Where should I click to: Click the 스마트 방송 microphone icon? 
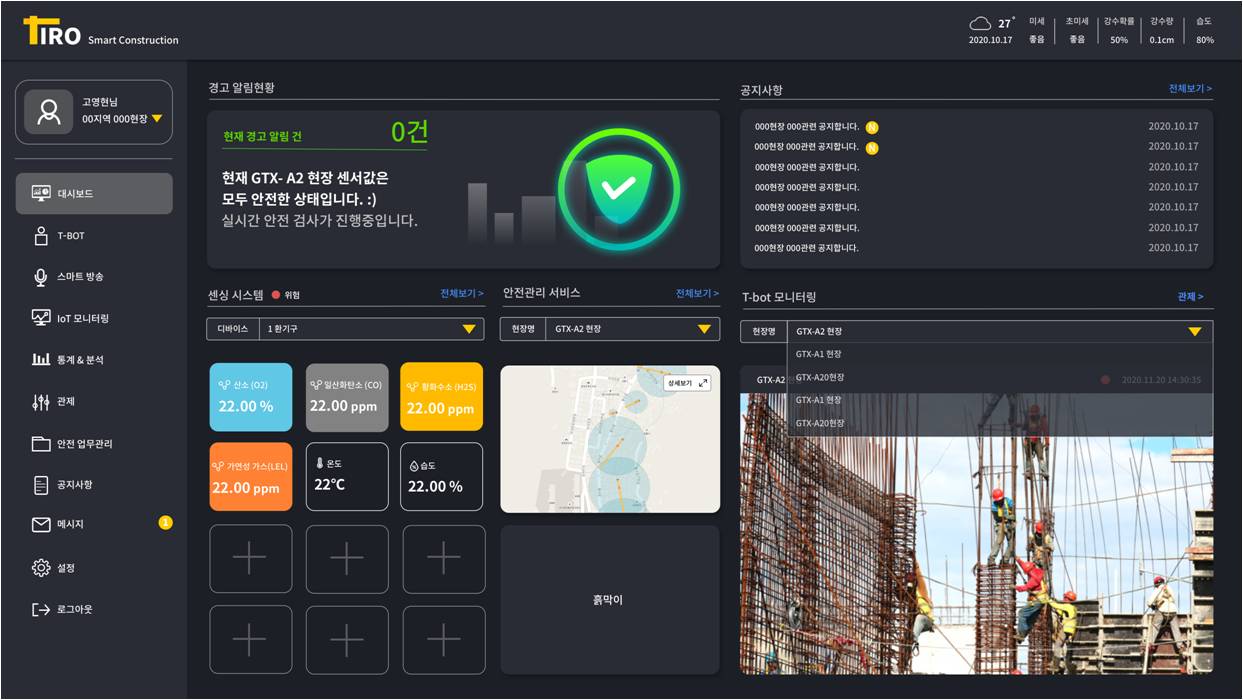tap(41, 277)
